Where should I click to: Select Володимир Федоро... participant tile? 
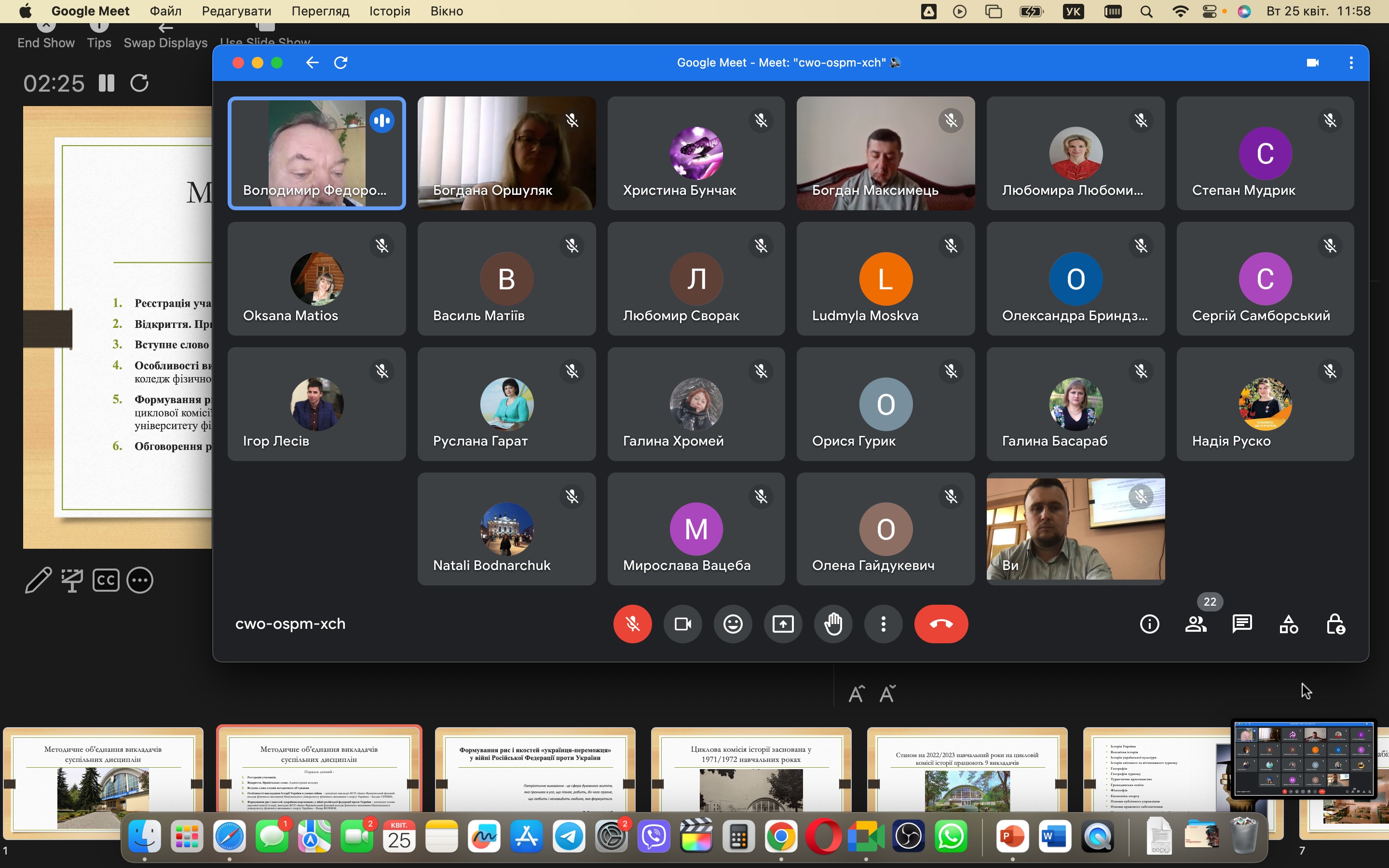point(316,153)
